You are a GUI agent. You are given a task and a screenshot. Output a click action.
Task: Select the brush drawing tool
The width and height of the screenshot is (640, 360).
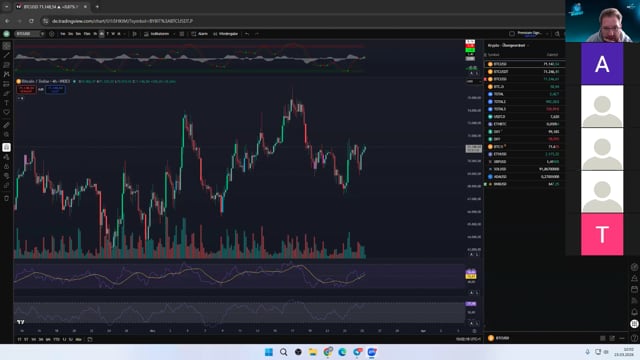click(7, 93)
